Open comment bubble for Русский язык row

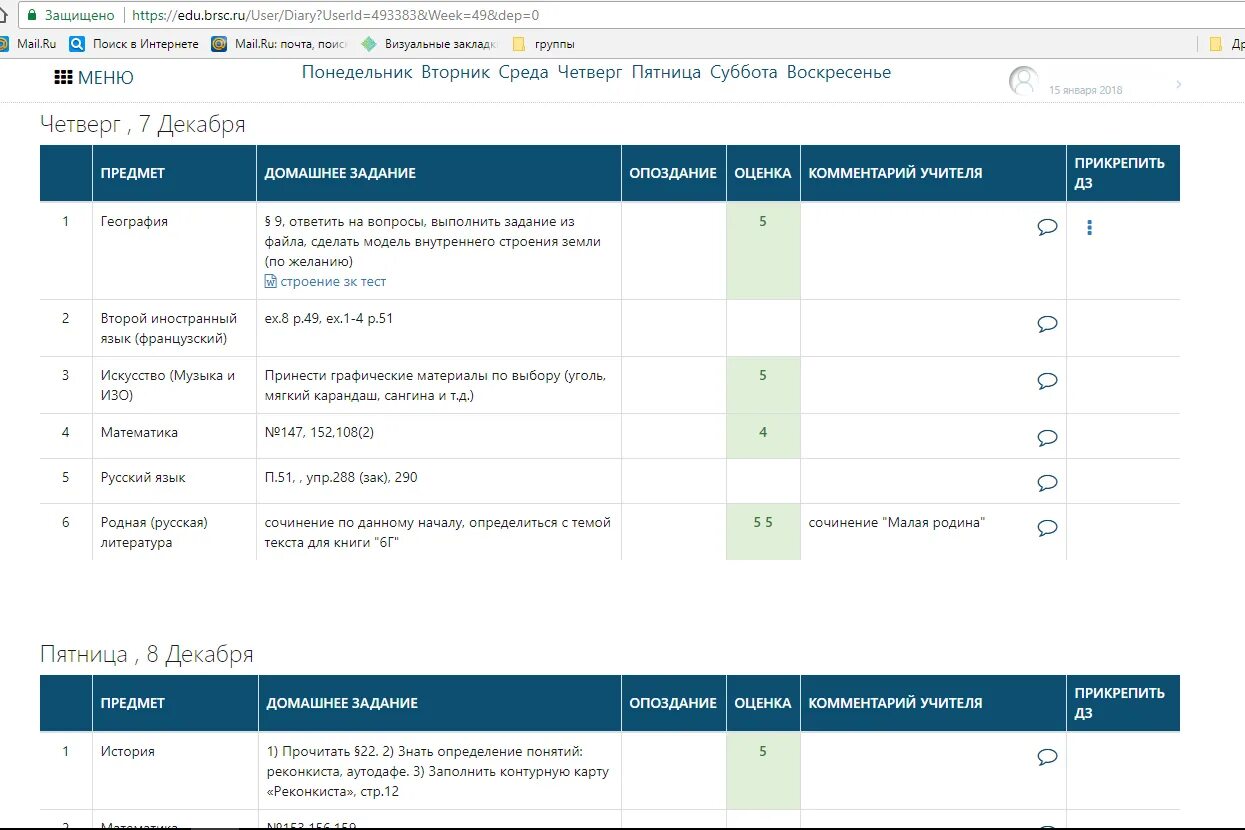point(1047,482)
